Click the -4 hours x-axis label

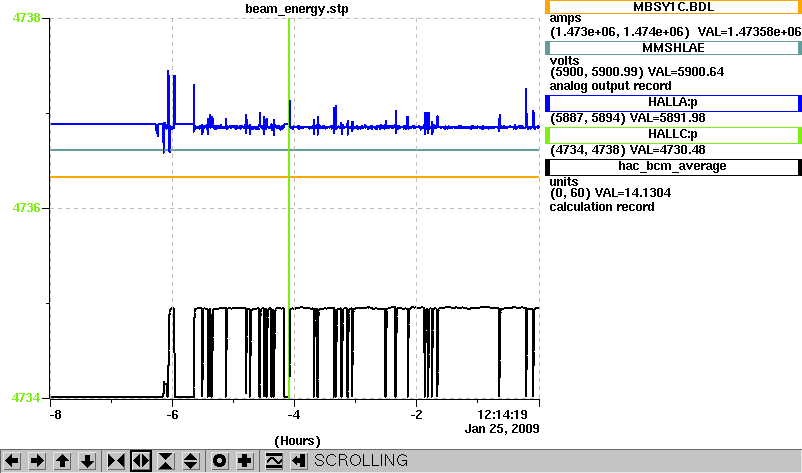294,415
